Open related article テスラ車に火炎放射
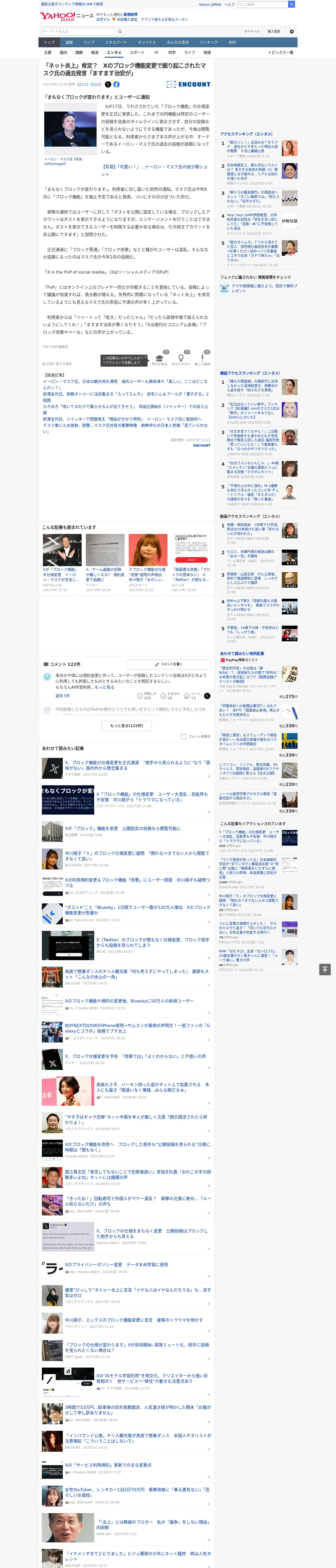Image resolution: width=336 pixels, height=1568 pixels. [x=125, y=429]
